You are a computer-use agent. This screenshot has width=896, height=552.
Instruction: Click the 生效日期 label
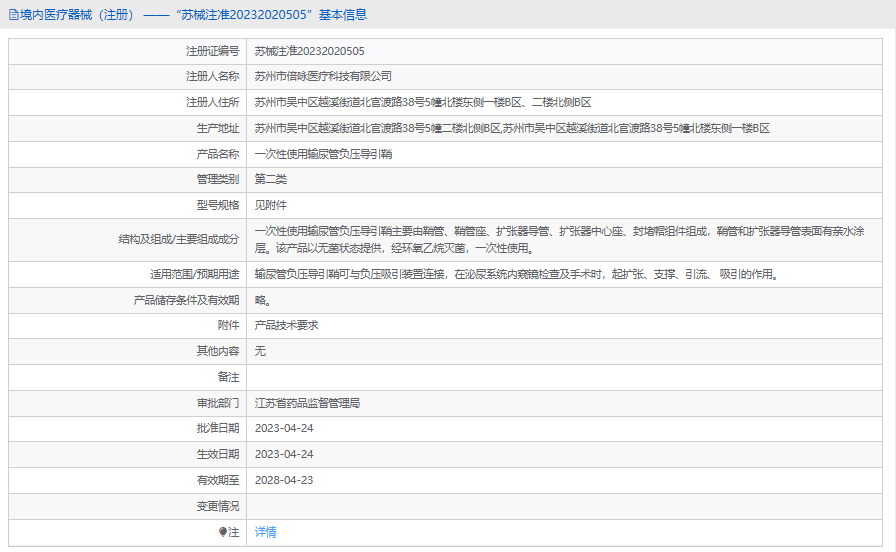tap(218, 454)
